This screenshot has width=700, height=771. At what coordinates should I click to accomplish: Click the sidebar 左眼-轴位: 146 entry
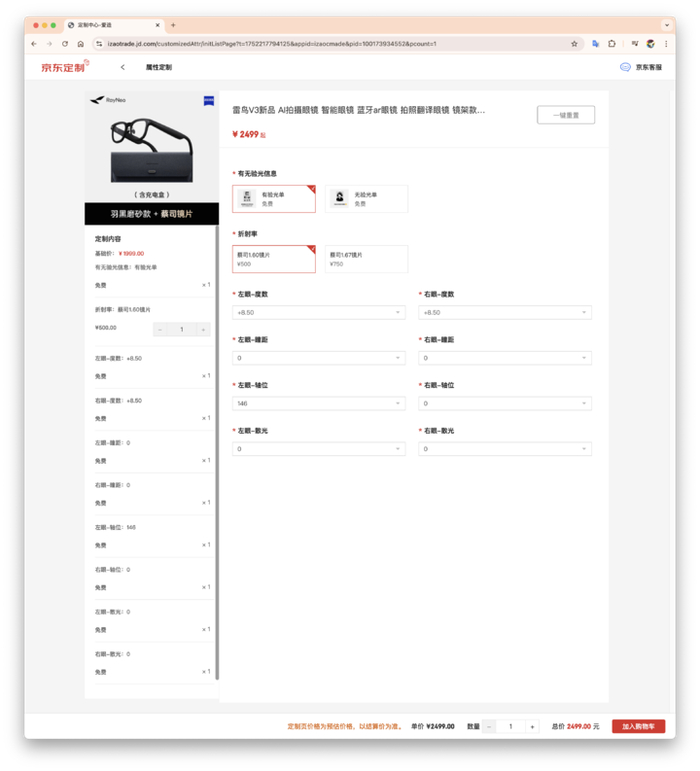(x=115, y=527)
